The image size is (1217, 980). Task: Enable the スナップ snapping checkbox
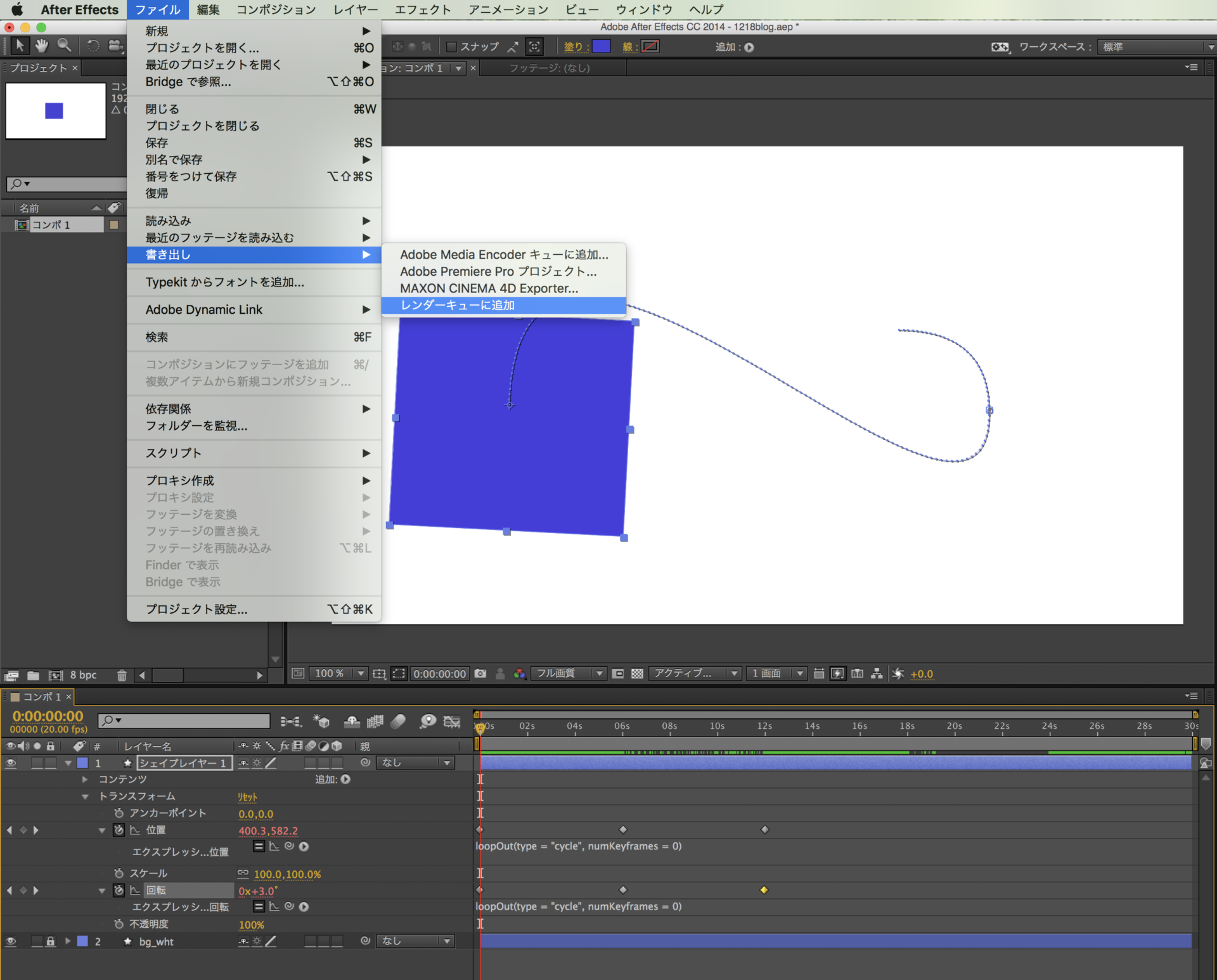pos(452,47)
